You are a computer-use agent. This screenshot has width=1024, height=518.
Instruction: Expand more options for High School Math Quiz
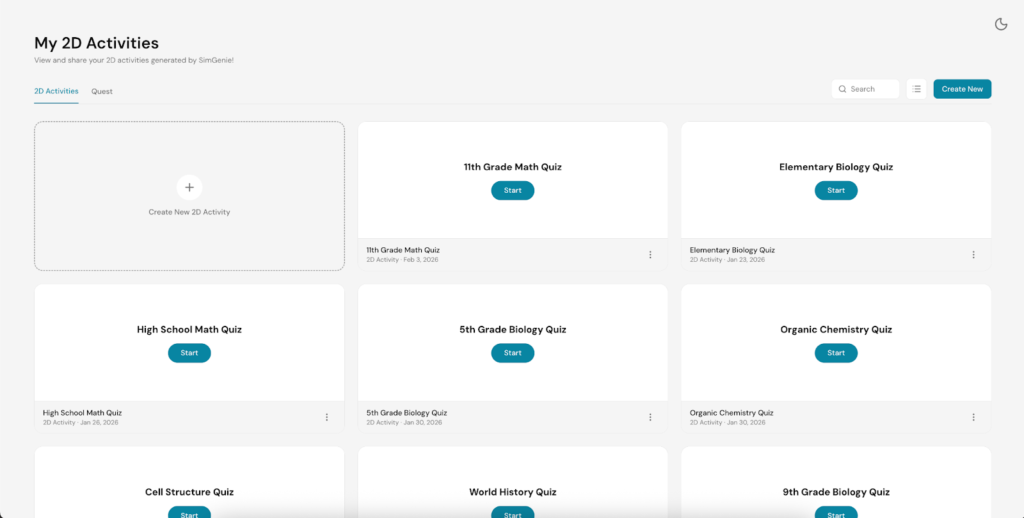coord(326,417)
